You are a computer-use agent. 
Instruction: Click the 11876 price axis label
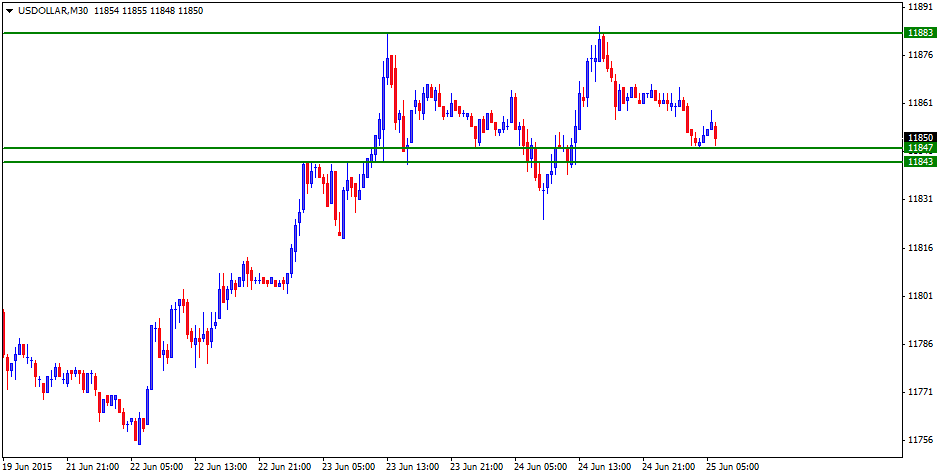tap(920, 55)
